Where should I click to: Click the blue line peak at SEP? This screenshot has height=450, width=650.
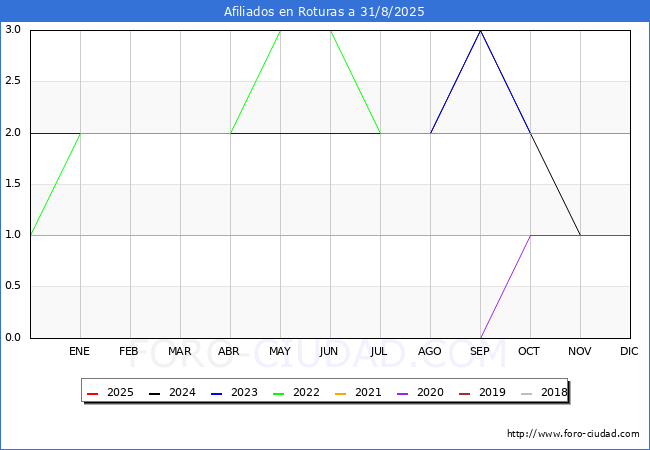click(x=480, y=31)
